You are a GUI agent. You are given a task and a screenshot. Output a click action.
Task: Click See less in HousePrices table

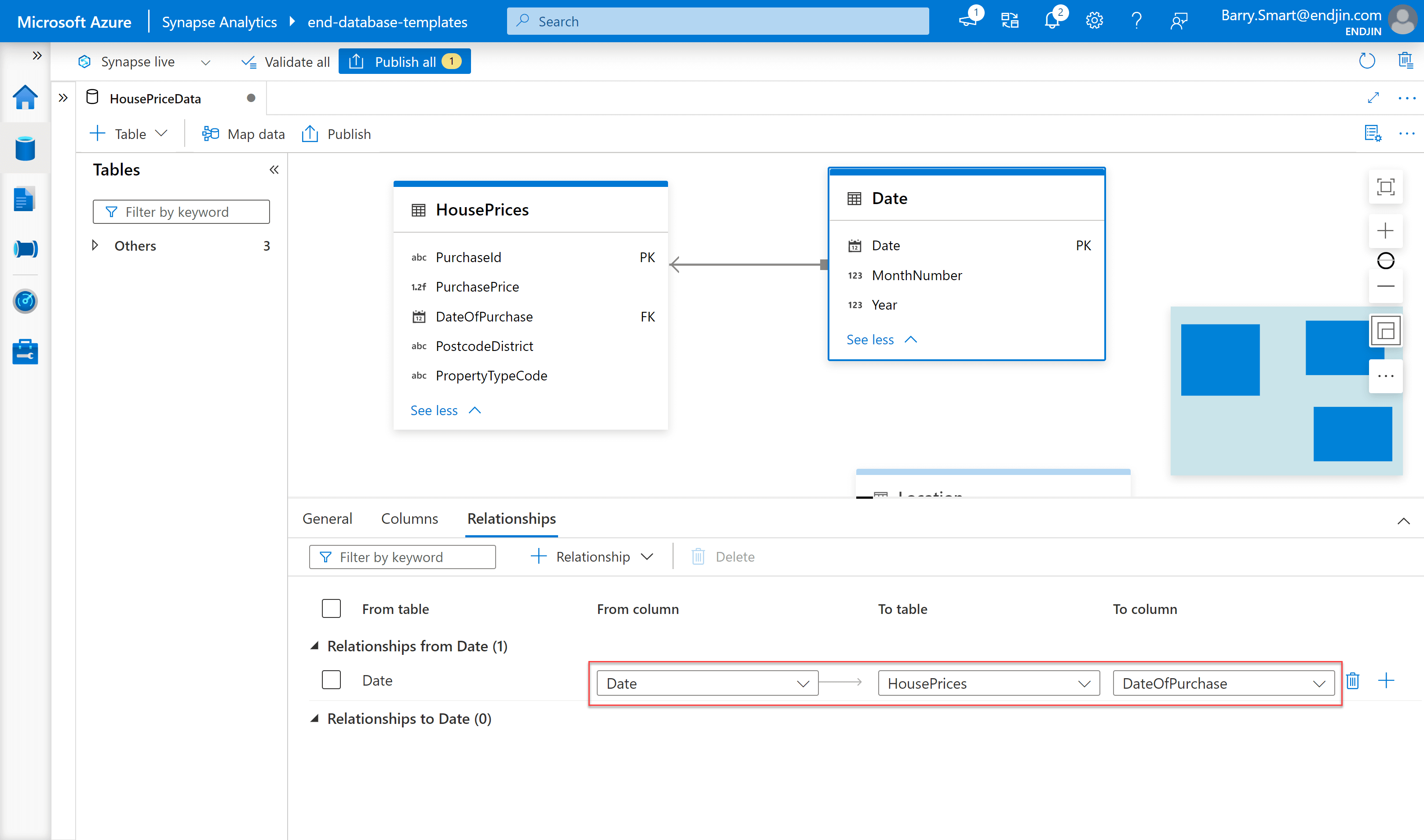click(446, 410)
